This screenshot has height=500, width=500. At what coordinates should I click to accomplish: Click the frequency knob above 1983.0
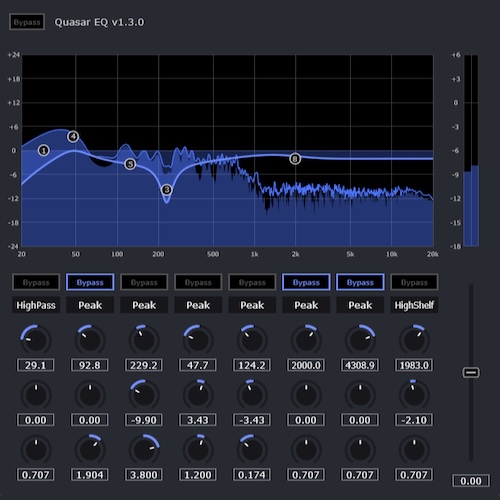pos(414,340)
